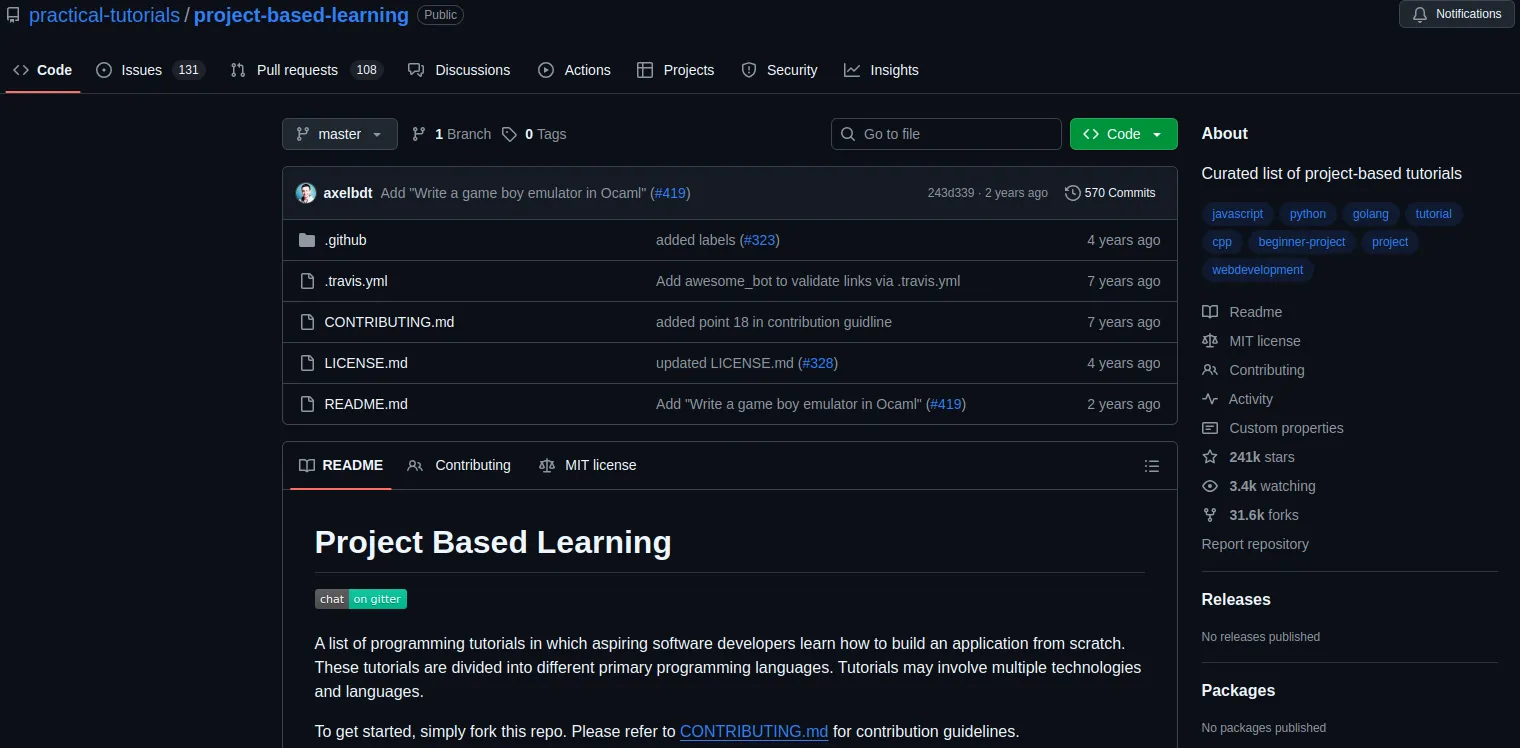The width and height of the screenshot is (1520, 748).
Task: View the 241k stars link
Action: tap(1248, 457)
